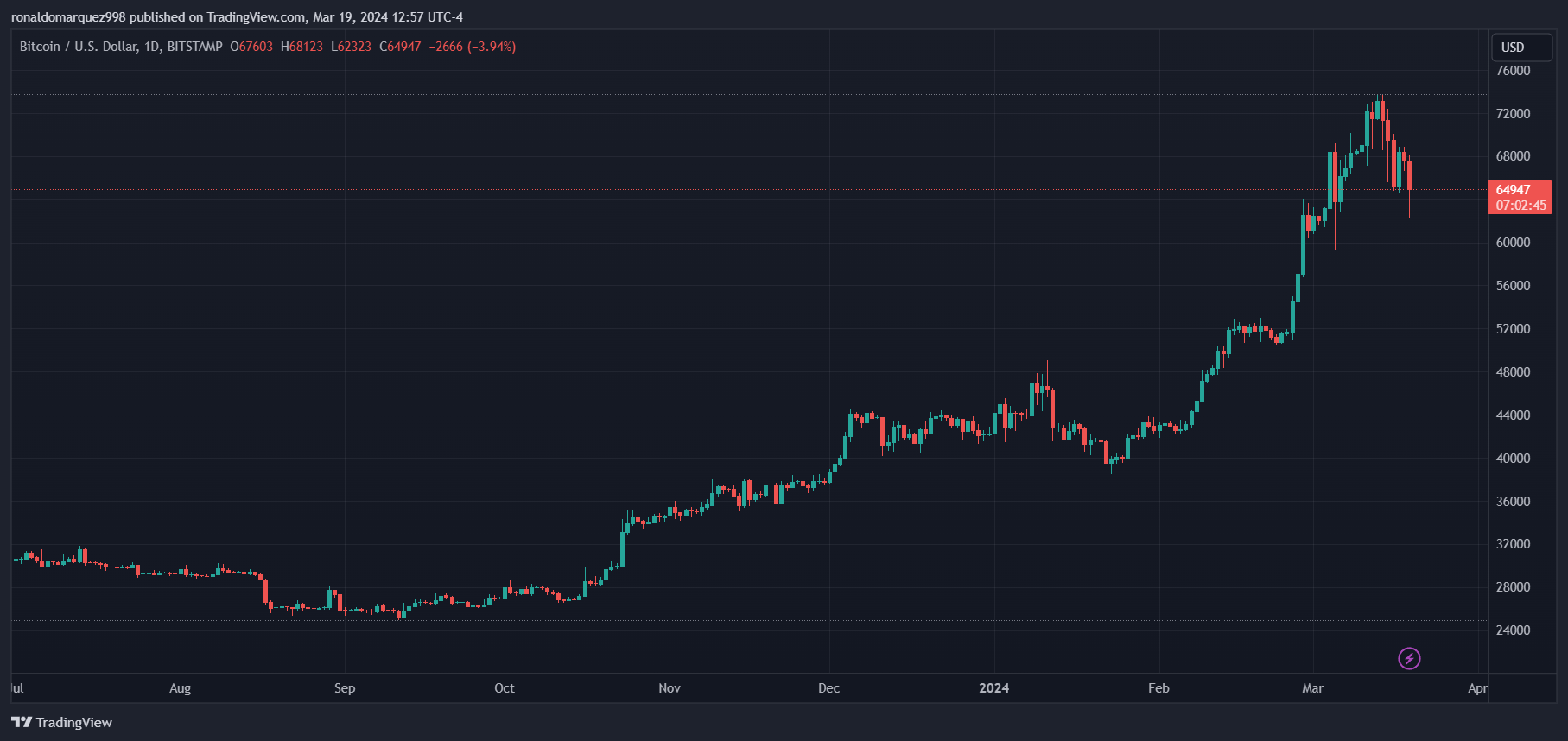This screenshot has height=741, width=1568.
Task: Select the red 64947 current price label
Action: click(1513, 190)
